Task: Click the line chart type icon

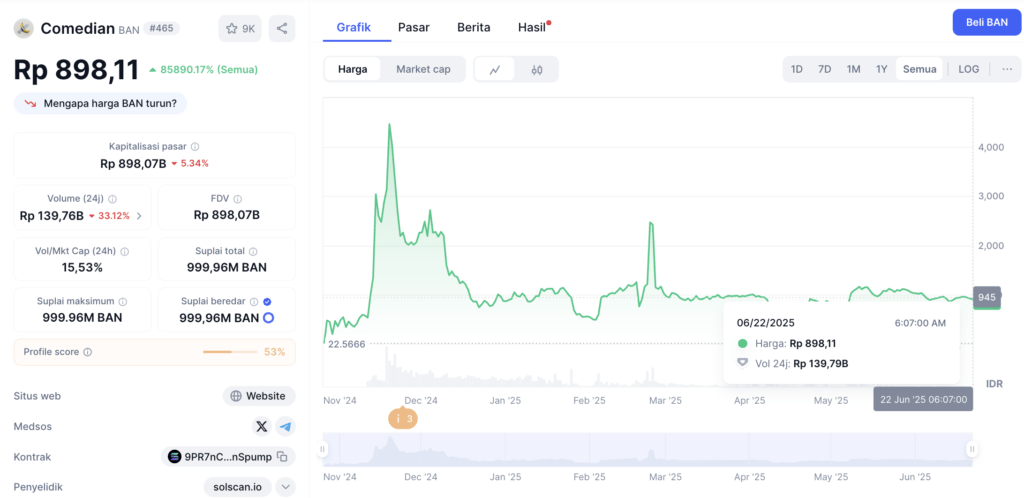Action: [494, 70]
